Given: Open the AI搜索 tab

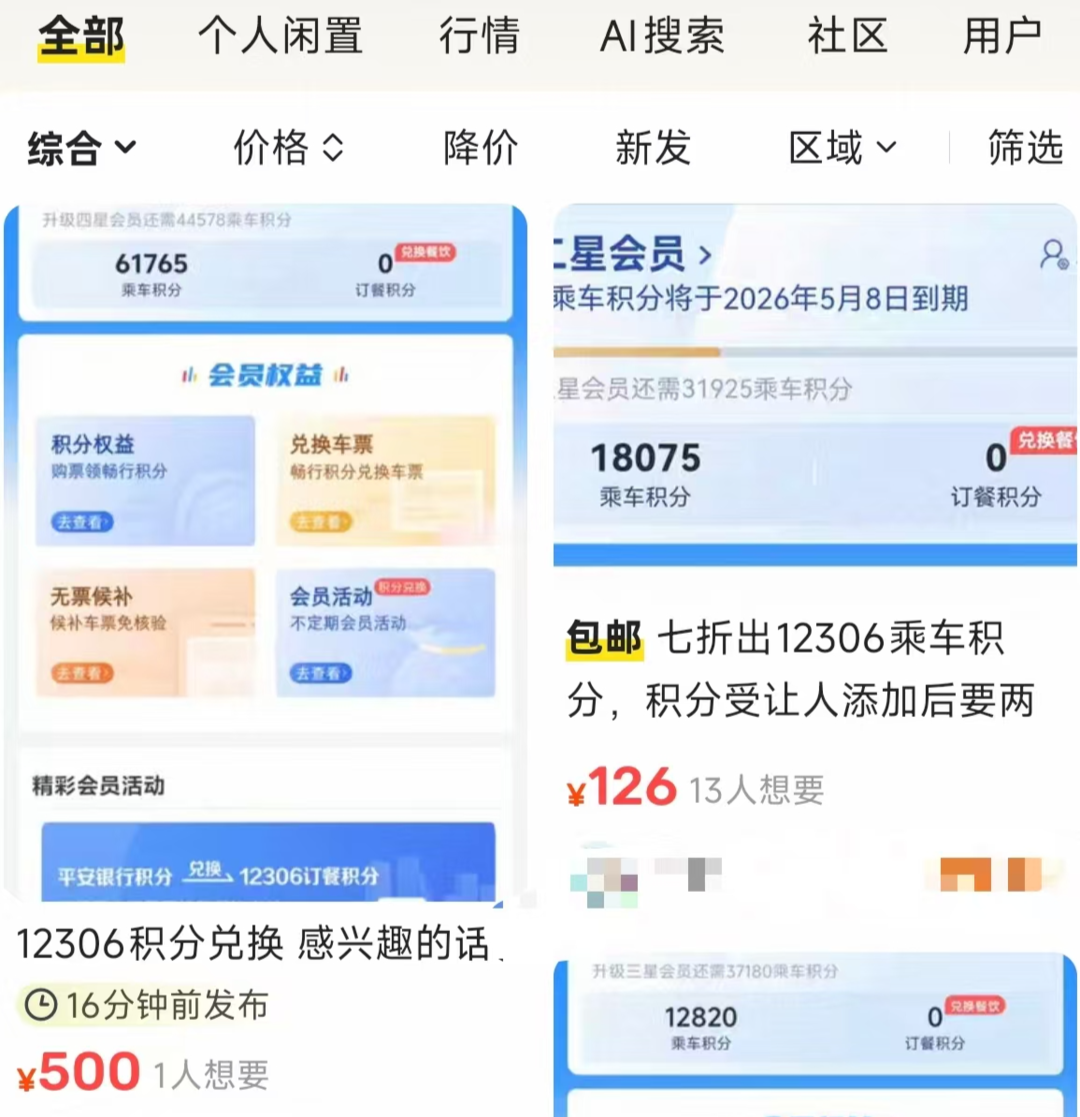Looking at the screenshot, I should tap(662, 36).
